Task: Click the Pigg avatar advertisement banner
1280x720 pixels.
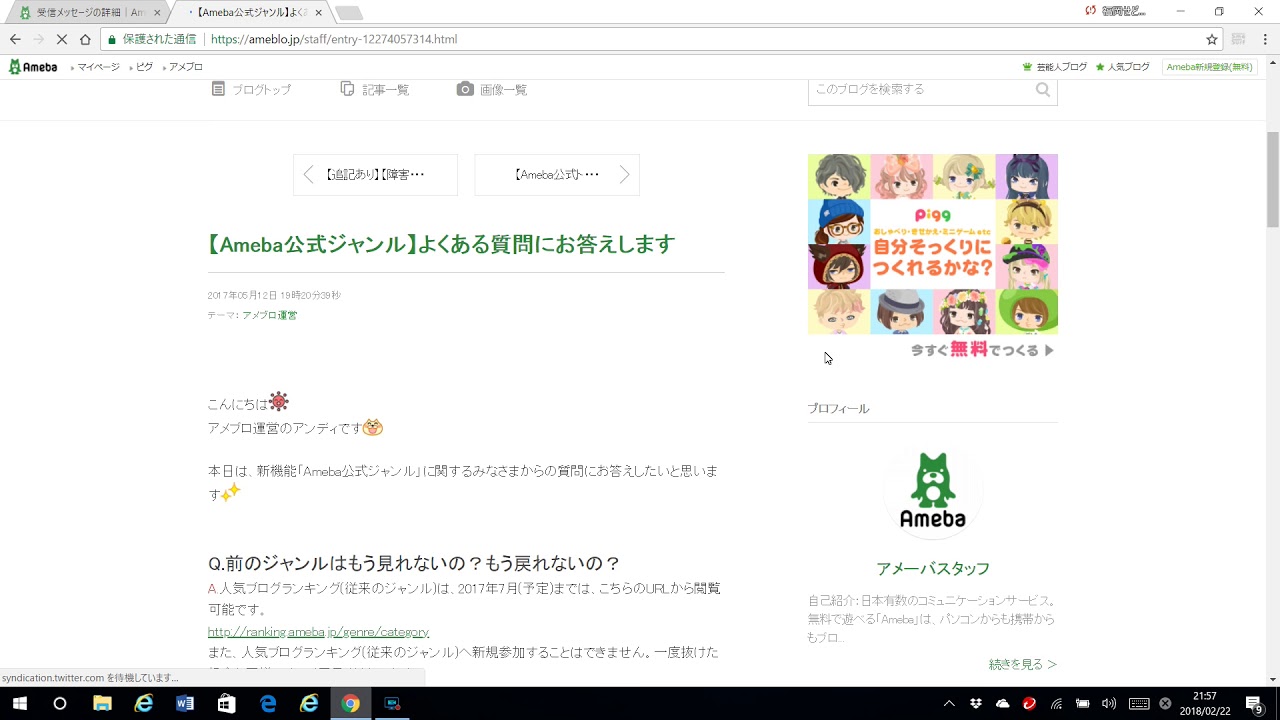Action: 933,257
